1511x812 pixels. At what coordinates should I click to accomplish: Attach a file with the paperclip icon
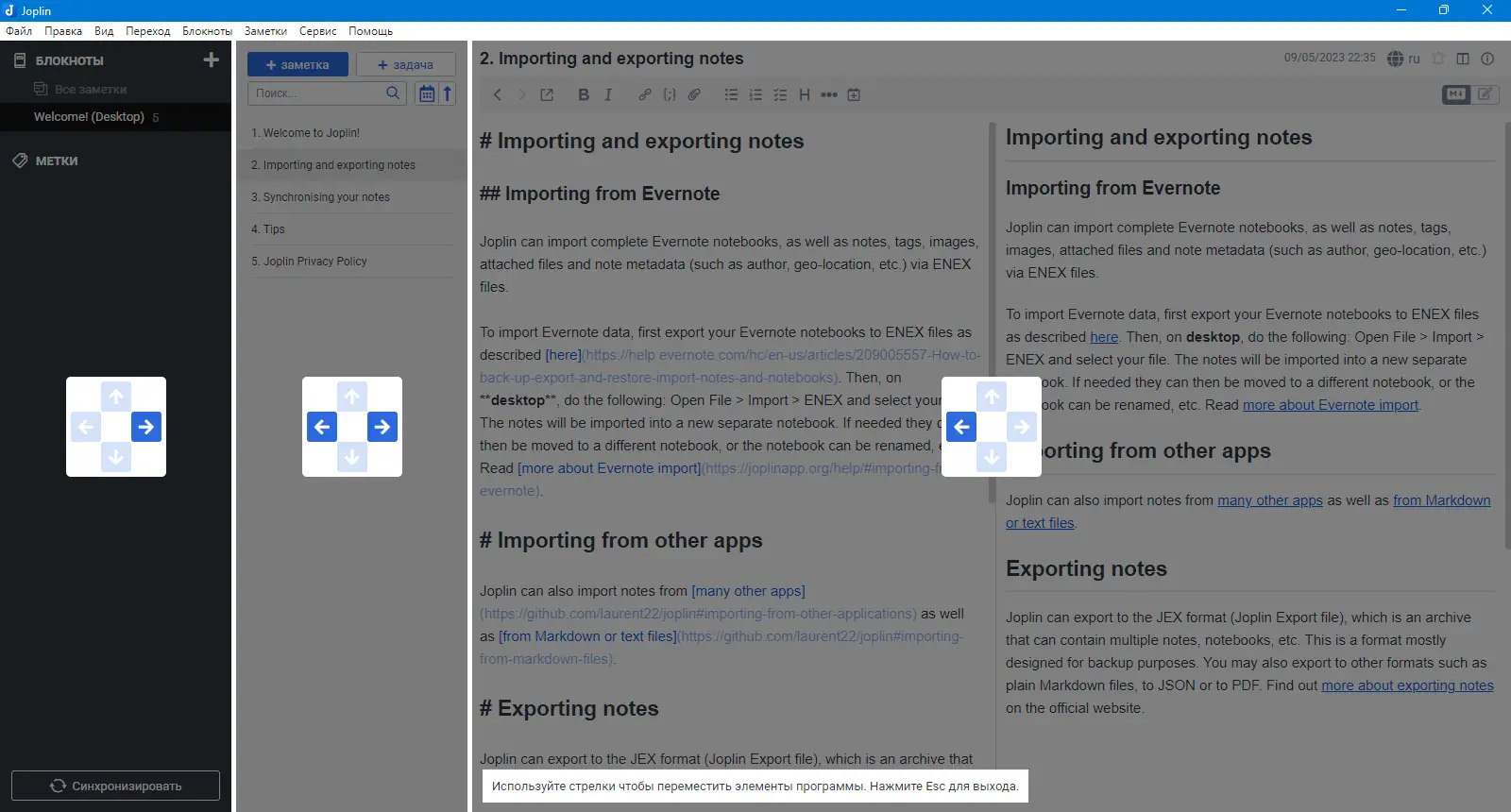click(x=694, y=94)
